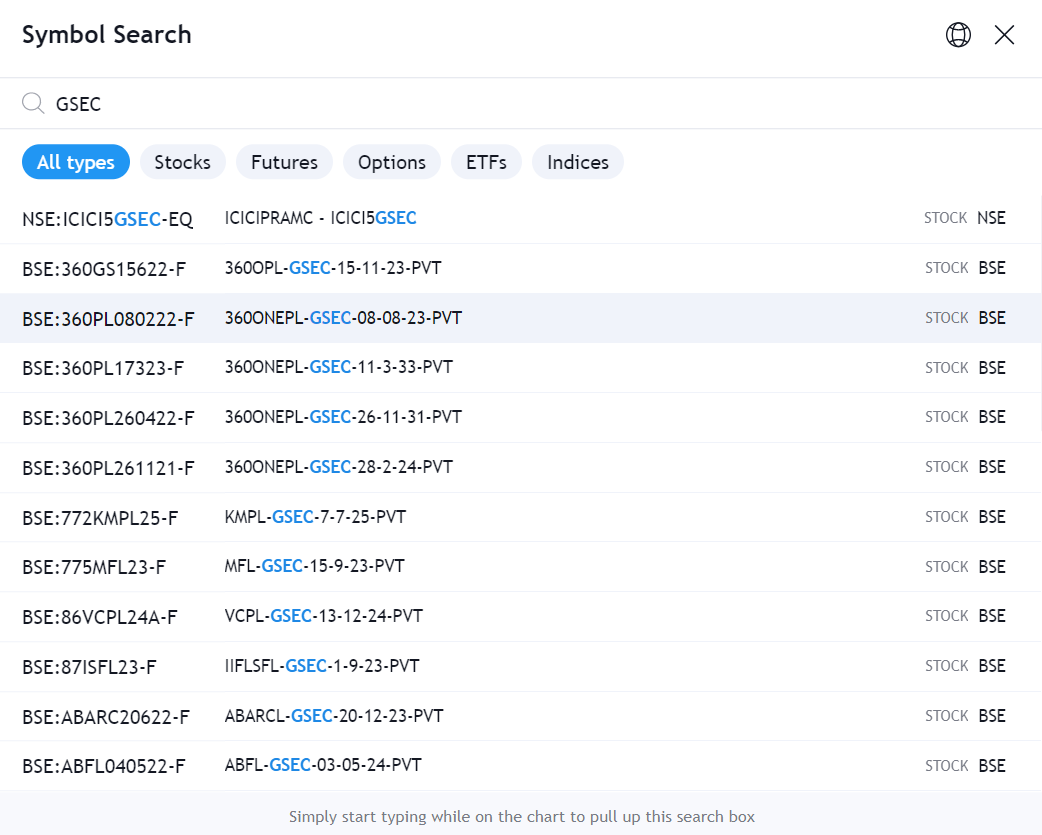The height and width of the screenshot is (835, 1042).
Task: Select symbol BSE:360PL080222-F
Action: coord(108,319)
